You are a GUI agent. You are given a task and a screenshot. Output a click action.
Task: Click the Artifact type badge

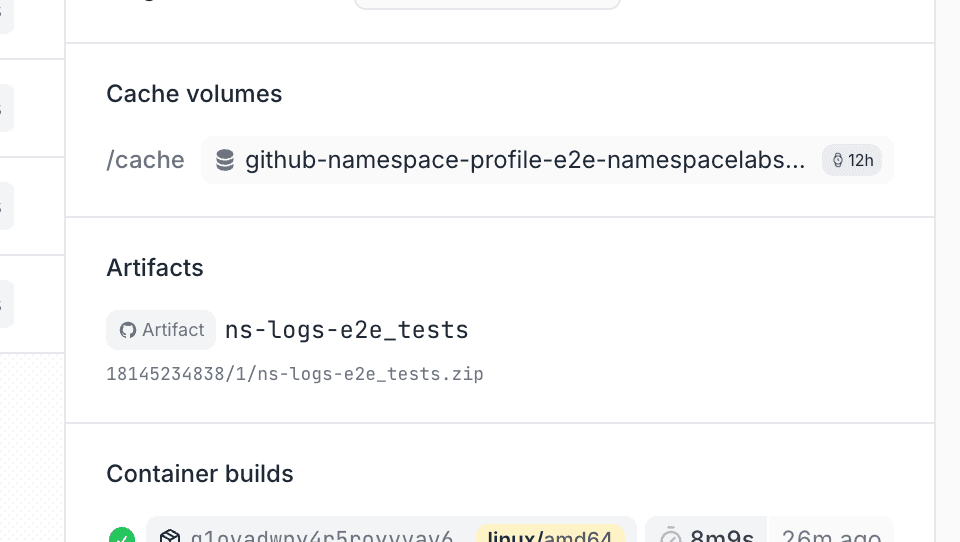click(x=161, y=330)
